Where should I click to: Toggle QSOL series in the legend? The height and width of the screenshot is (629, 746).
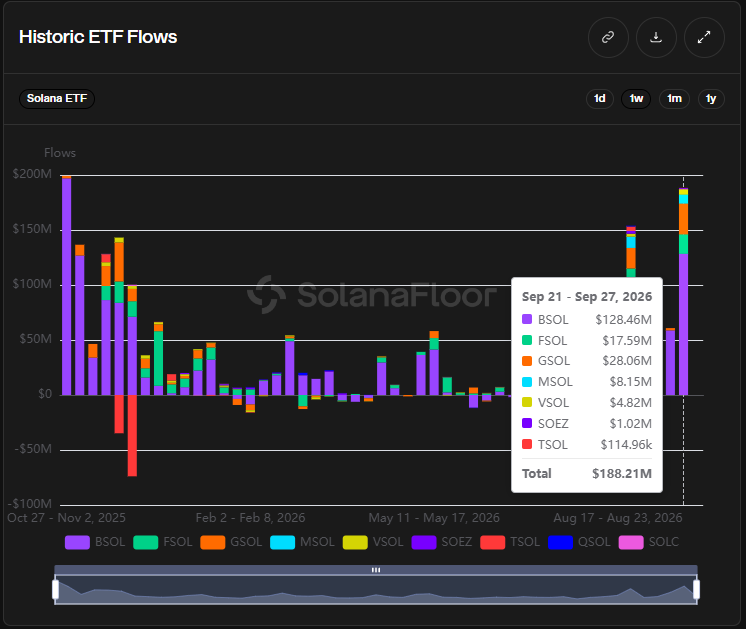click(x=579, y=542)
